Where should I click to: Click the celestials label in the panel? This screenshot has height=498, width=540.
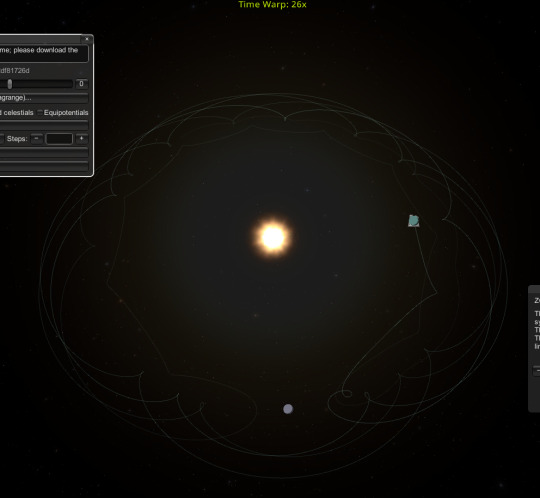(x=18, y=113)
